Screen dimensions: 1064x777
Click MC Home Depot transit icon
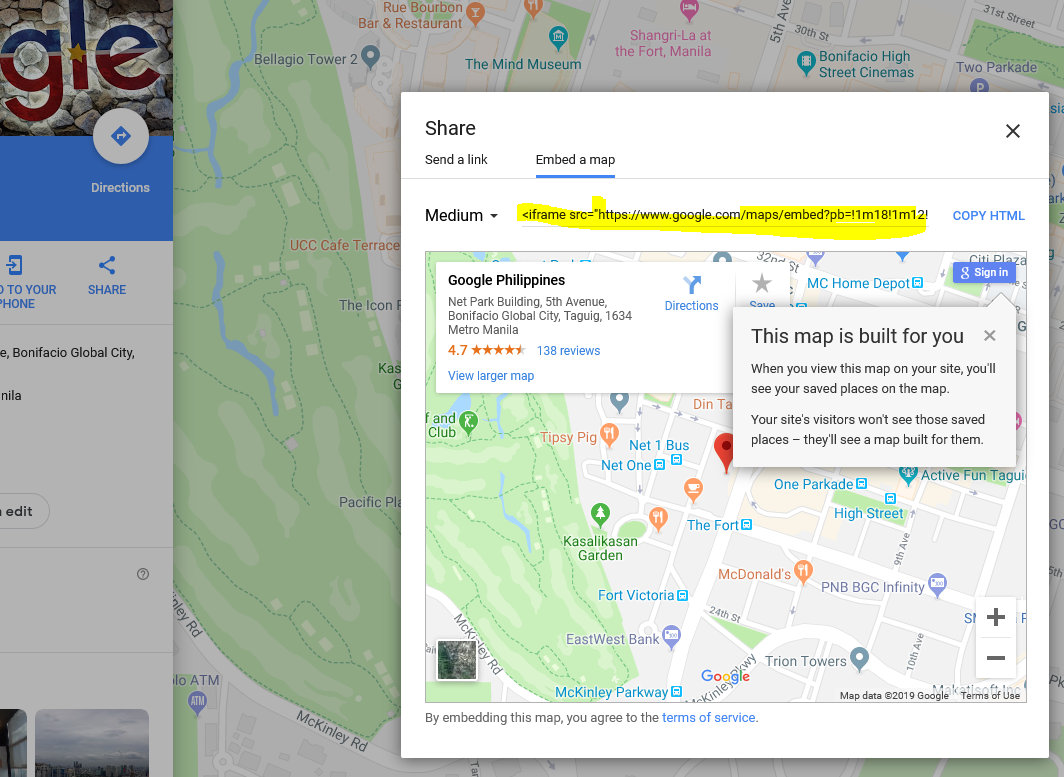click(917, 282)
